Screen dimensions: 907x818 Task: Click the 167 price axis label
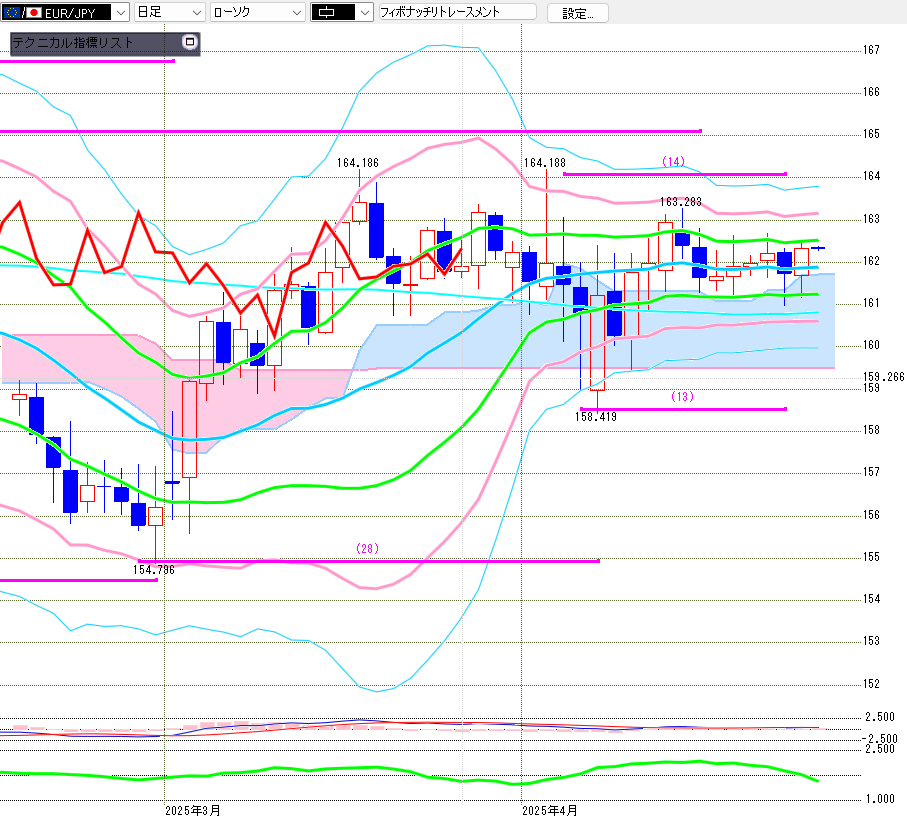871,50
